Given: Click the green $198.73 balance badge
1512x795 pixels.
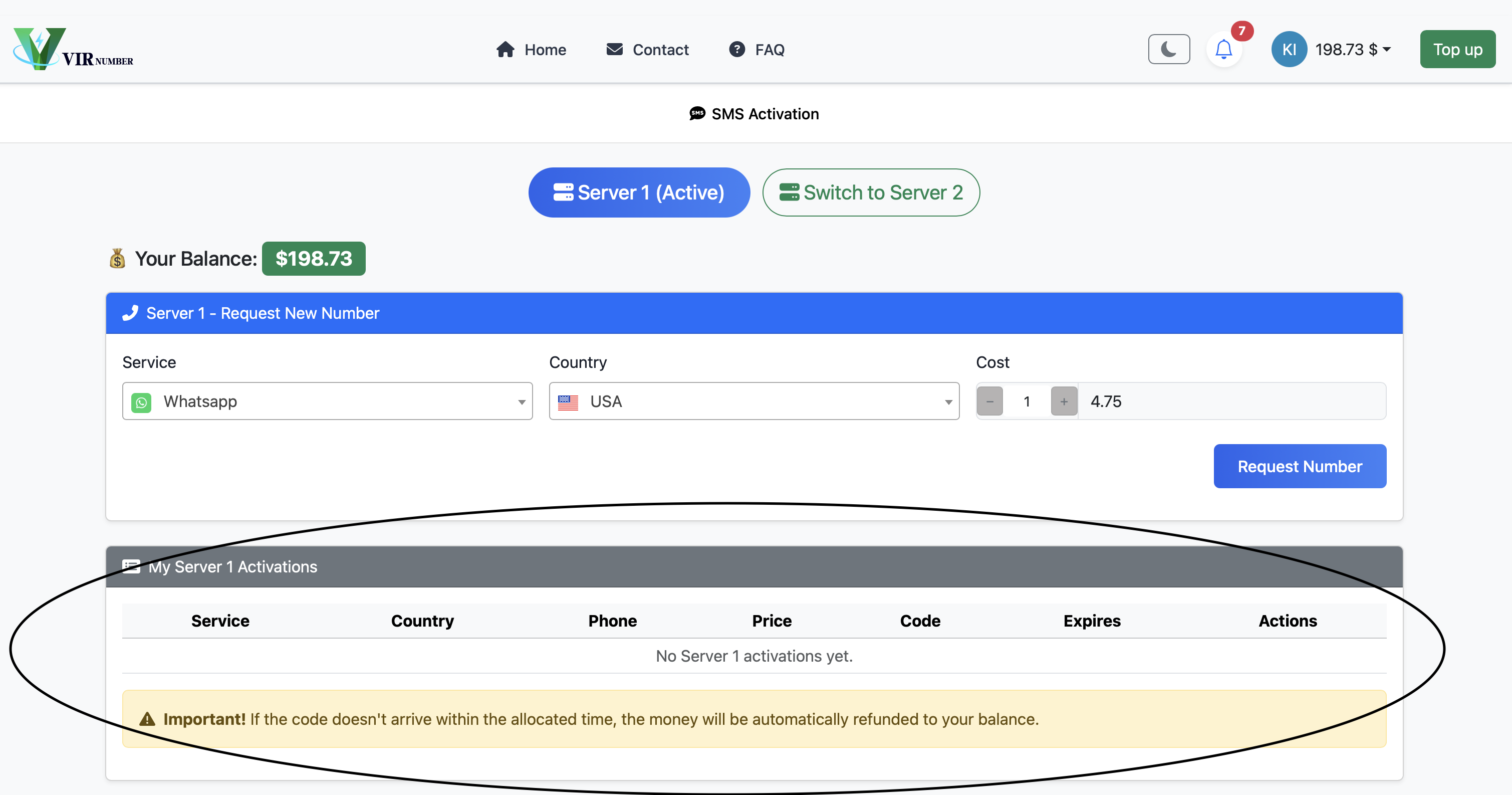Looking at the screenshot, I should [x=314, y=259].
